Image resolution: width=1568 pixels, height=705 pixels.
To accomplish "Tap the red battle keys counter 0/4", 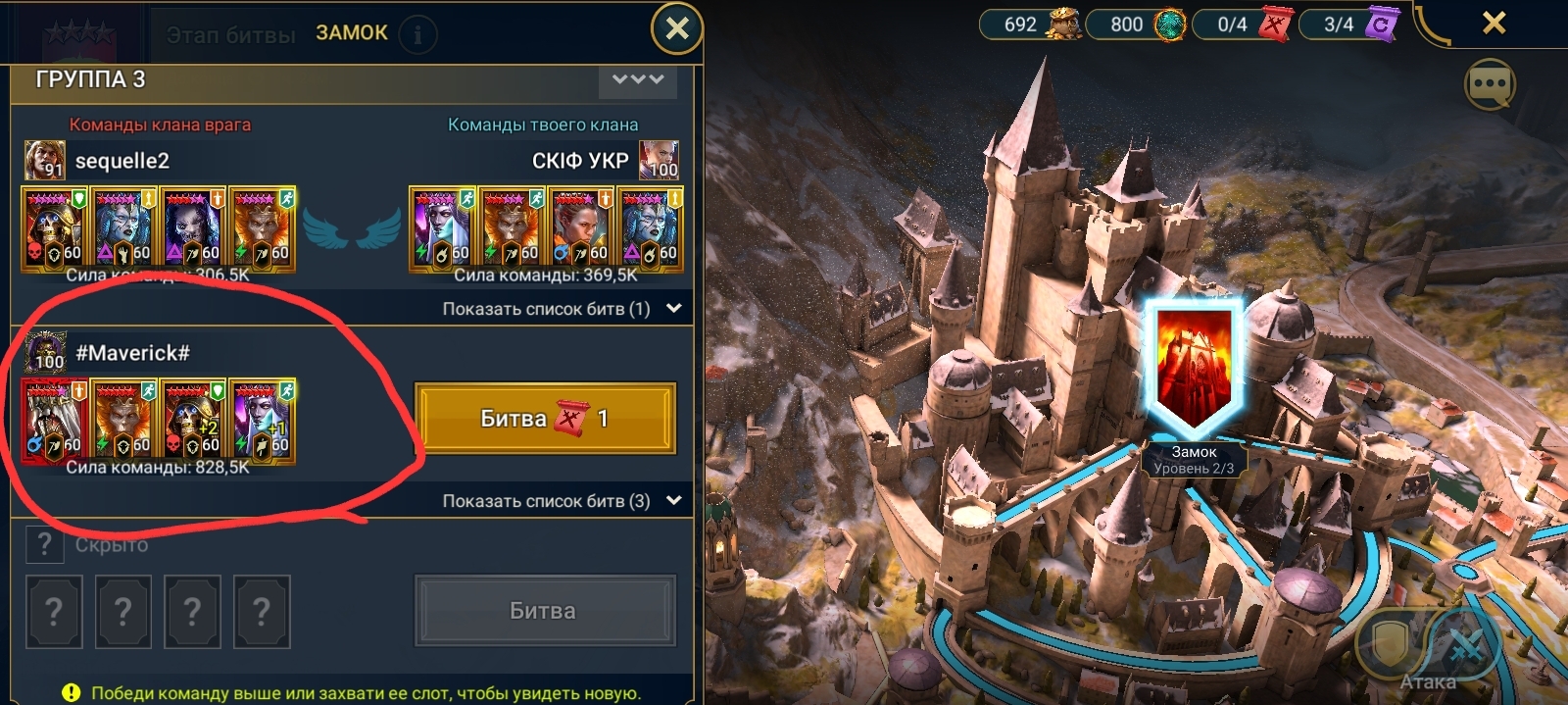I will (1244, 25).
